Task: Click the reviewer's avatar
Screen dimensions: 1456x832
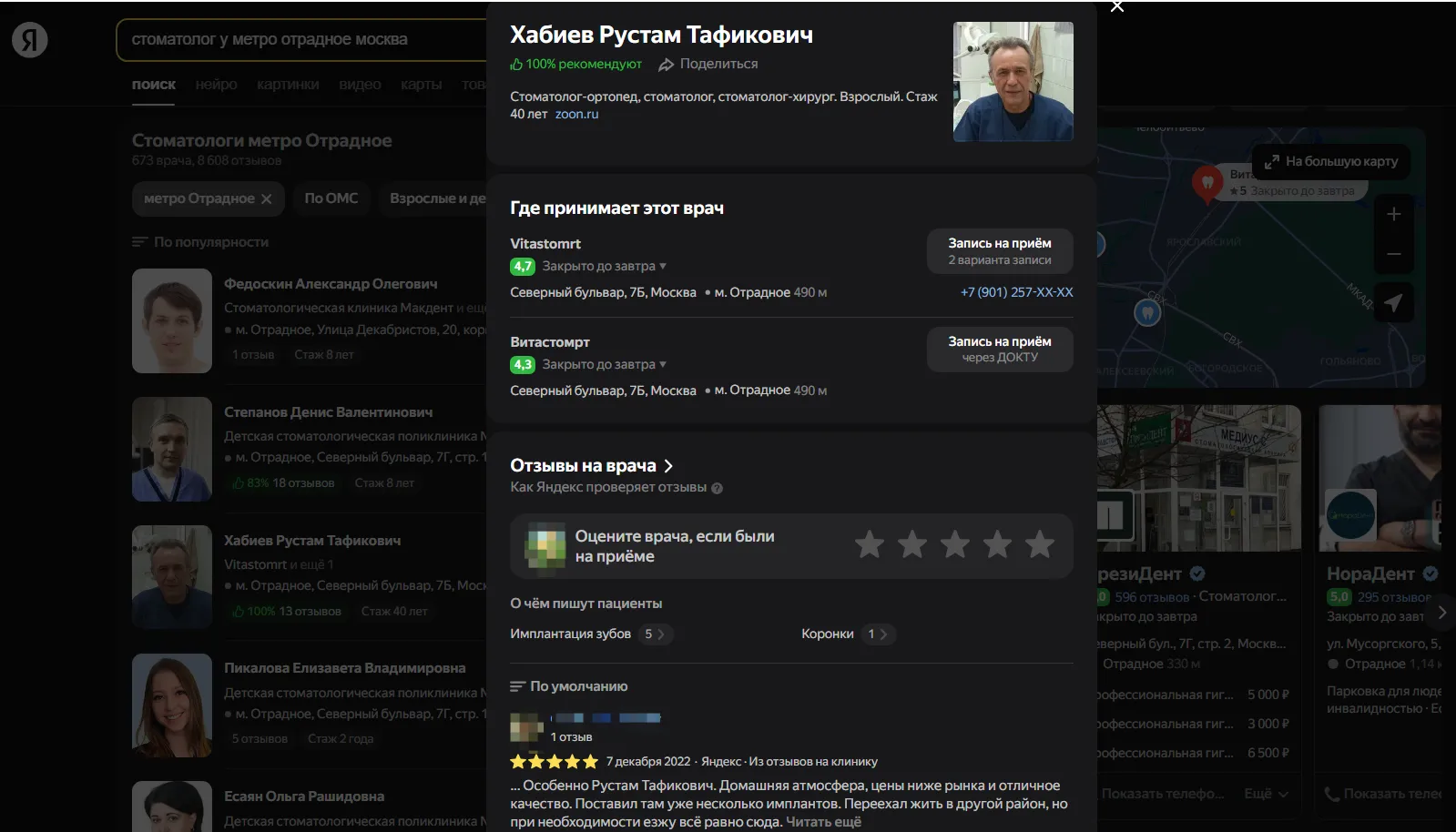Action: [526, 727]
